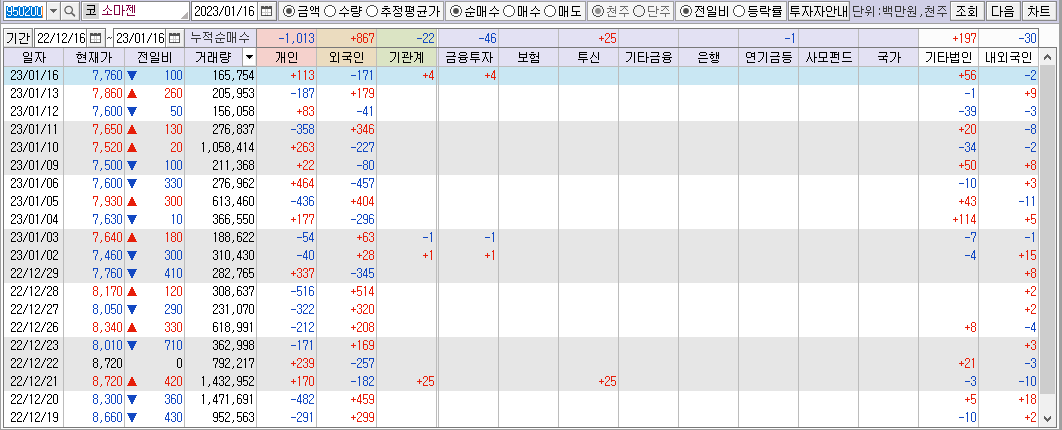This screenshot has height=430, width=1062.
Task: Click the 기타법인 column header
Action: click(x=948, y=58)
